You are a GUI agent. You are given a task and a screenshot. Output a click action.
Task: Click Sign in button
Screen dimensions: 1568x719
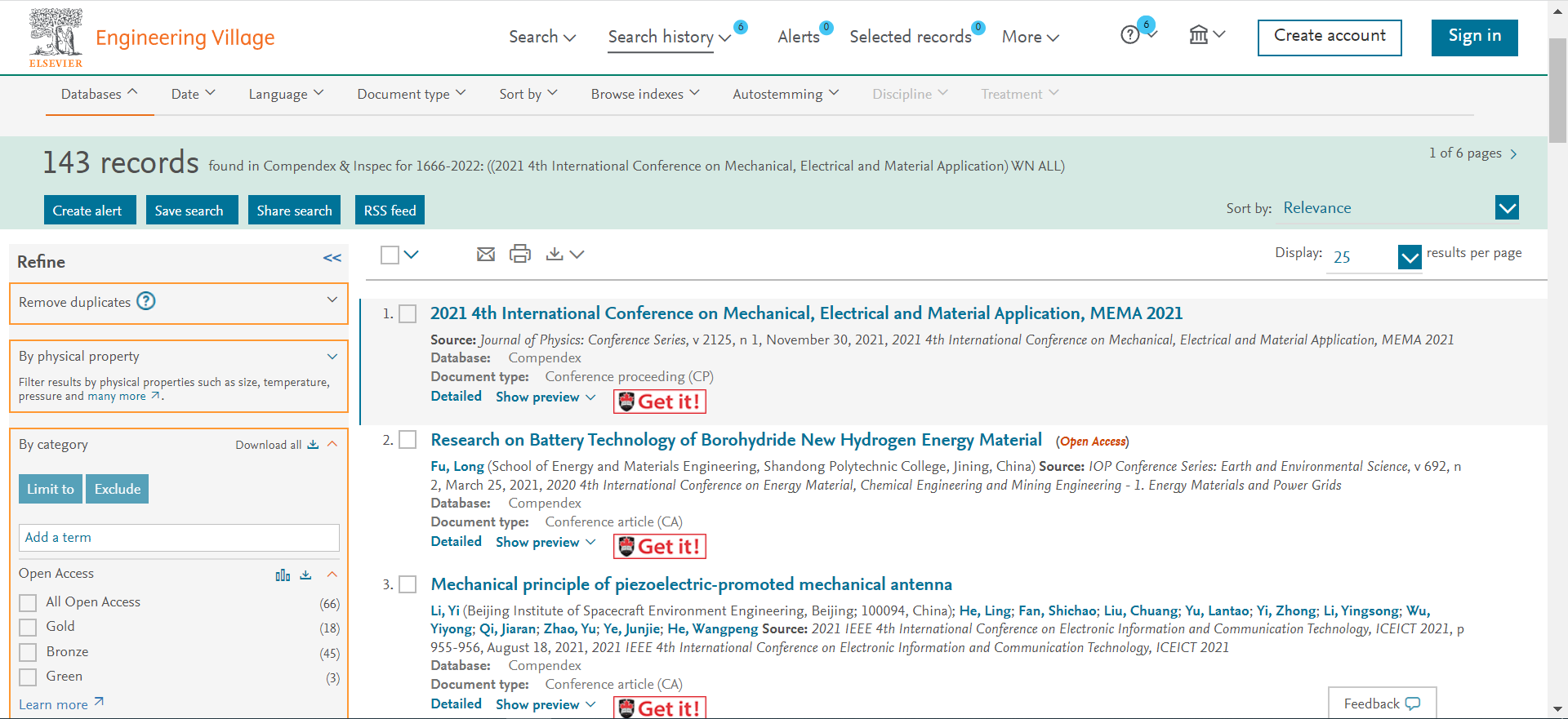[x=1475, y=38]
